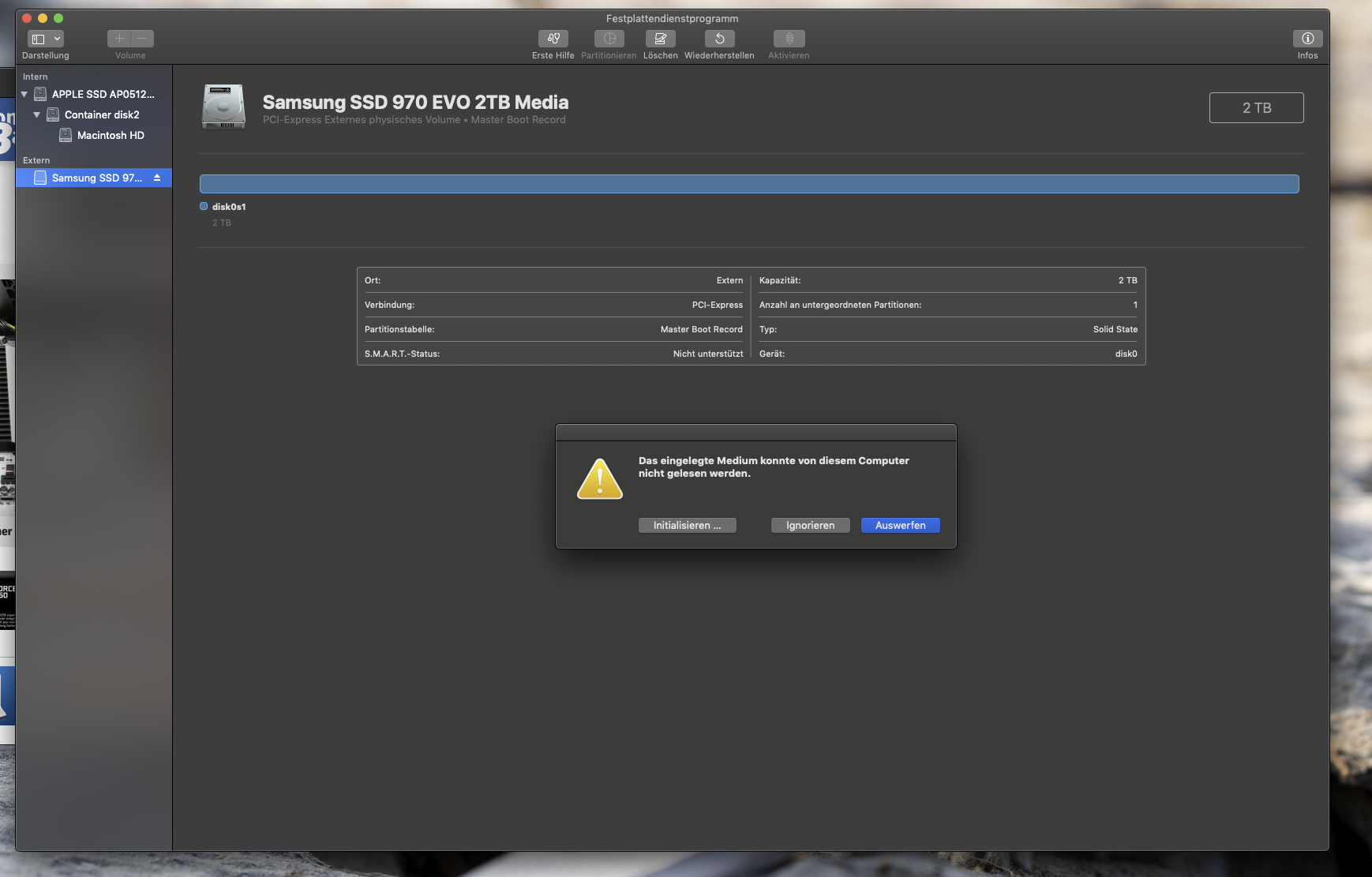Collapse the APPLE SSD AP0512 tree
1372x877 pixels.
(24, 94)
